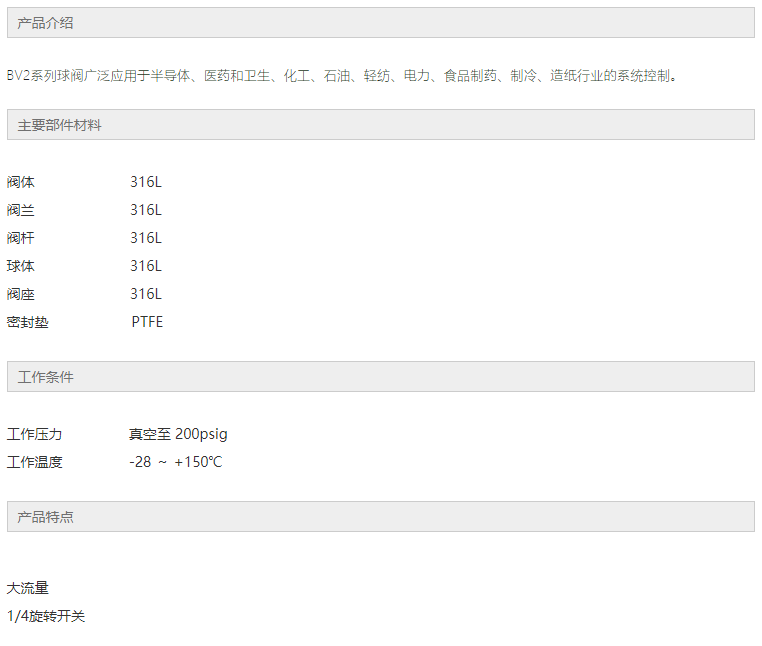Image resolution: width=762 pixels, height=646 pixels.
Task: Select the 316L value beside 球体
Action: coord(146,266)
